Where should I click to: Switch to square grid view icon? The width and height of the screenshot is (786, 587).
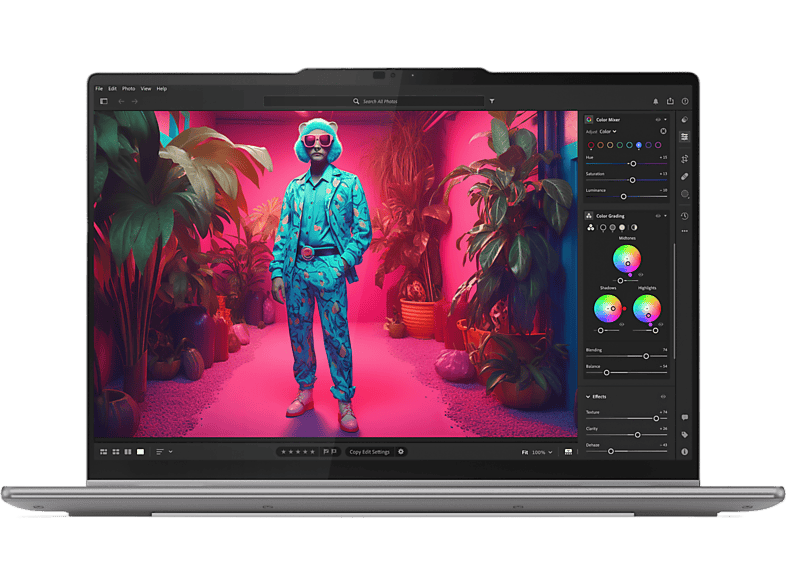[x=116, y=452]
